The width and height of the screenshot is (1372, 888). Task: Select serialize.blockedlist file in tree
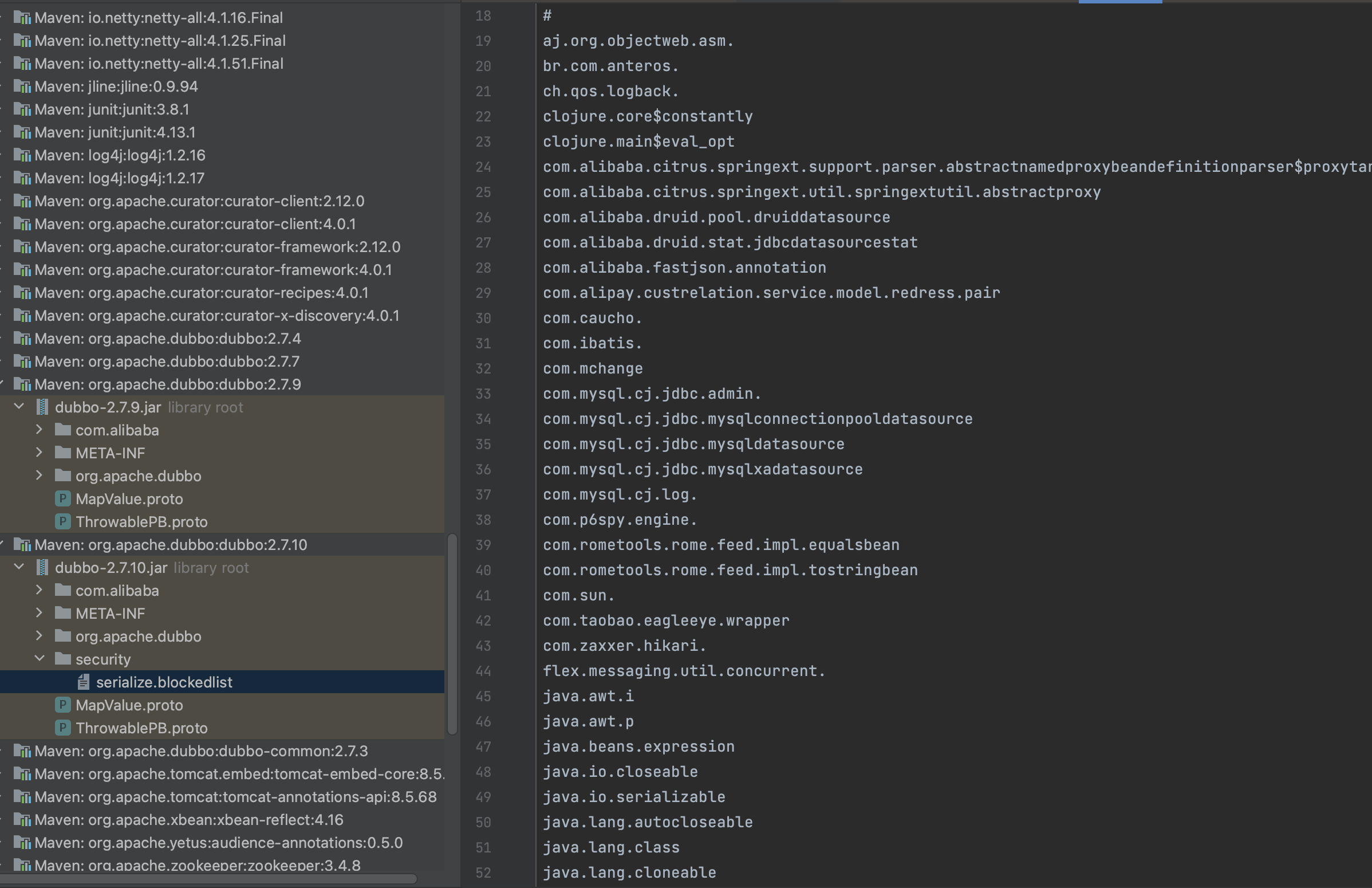click(222, 682)
